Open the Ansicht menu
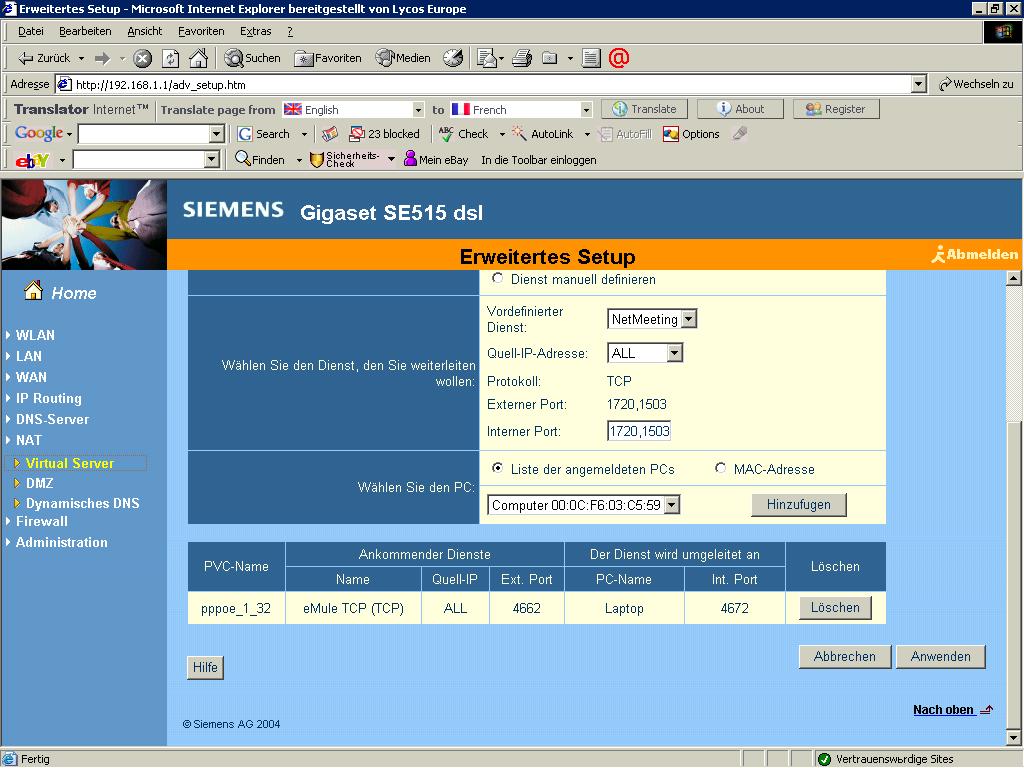This screenshot has width=1024, height=768. point(144,31)
